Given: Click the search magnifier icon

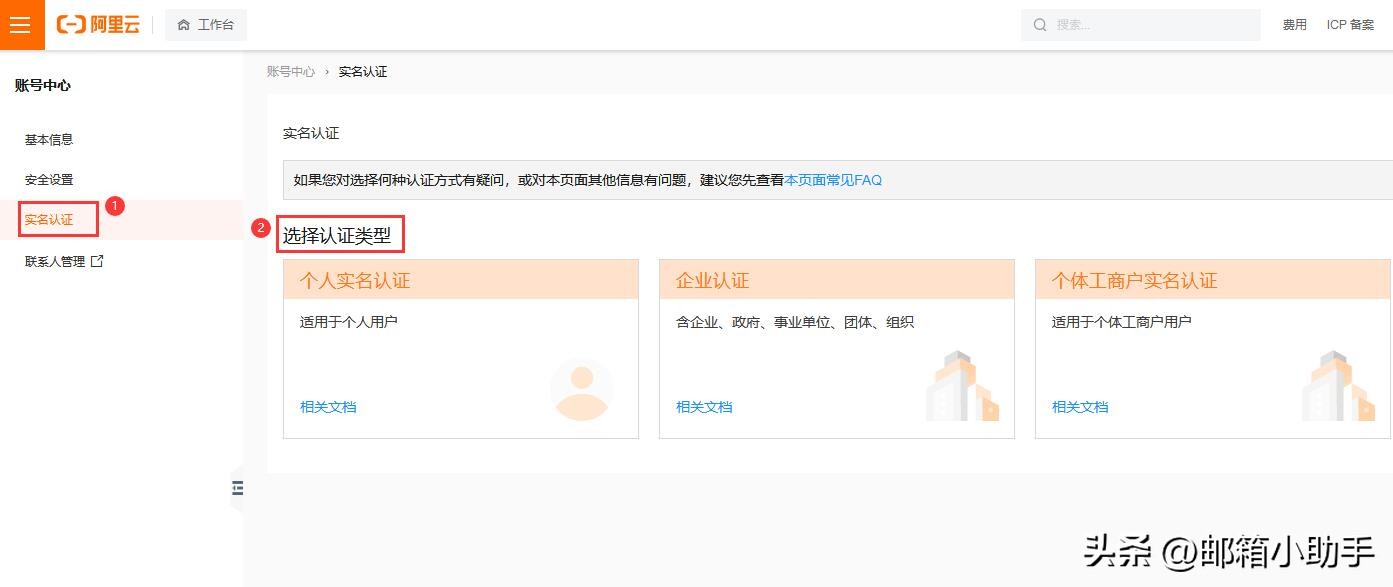Looking at the screenshot, I should [x=1040, y=24].
